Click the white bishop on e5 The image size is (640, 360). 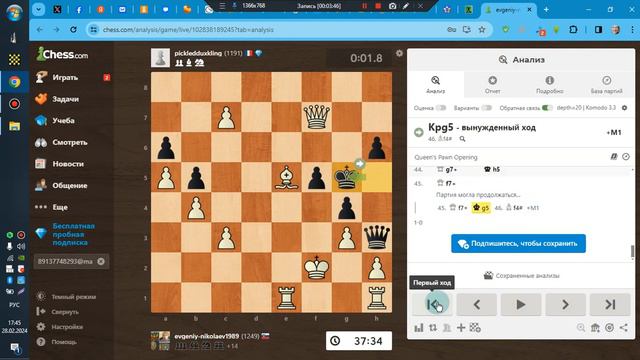[x=286, y=178]
